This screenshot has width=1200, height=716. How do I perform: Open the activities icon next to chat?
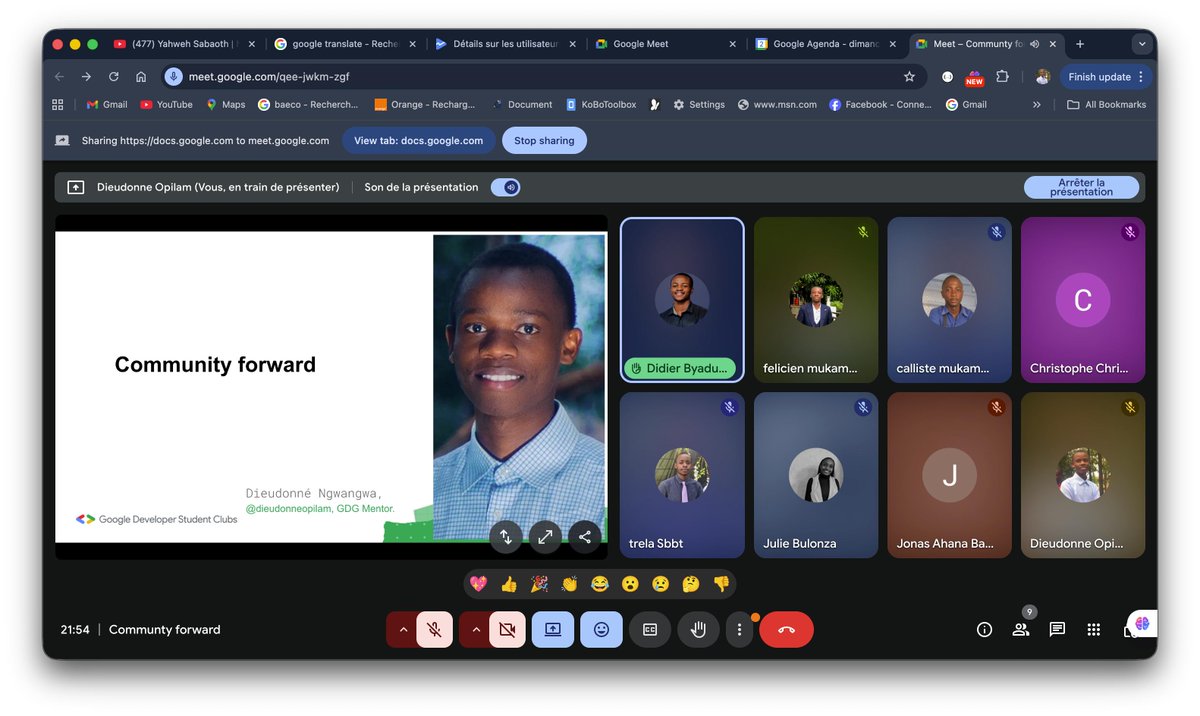click(1094, 629)
